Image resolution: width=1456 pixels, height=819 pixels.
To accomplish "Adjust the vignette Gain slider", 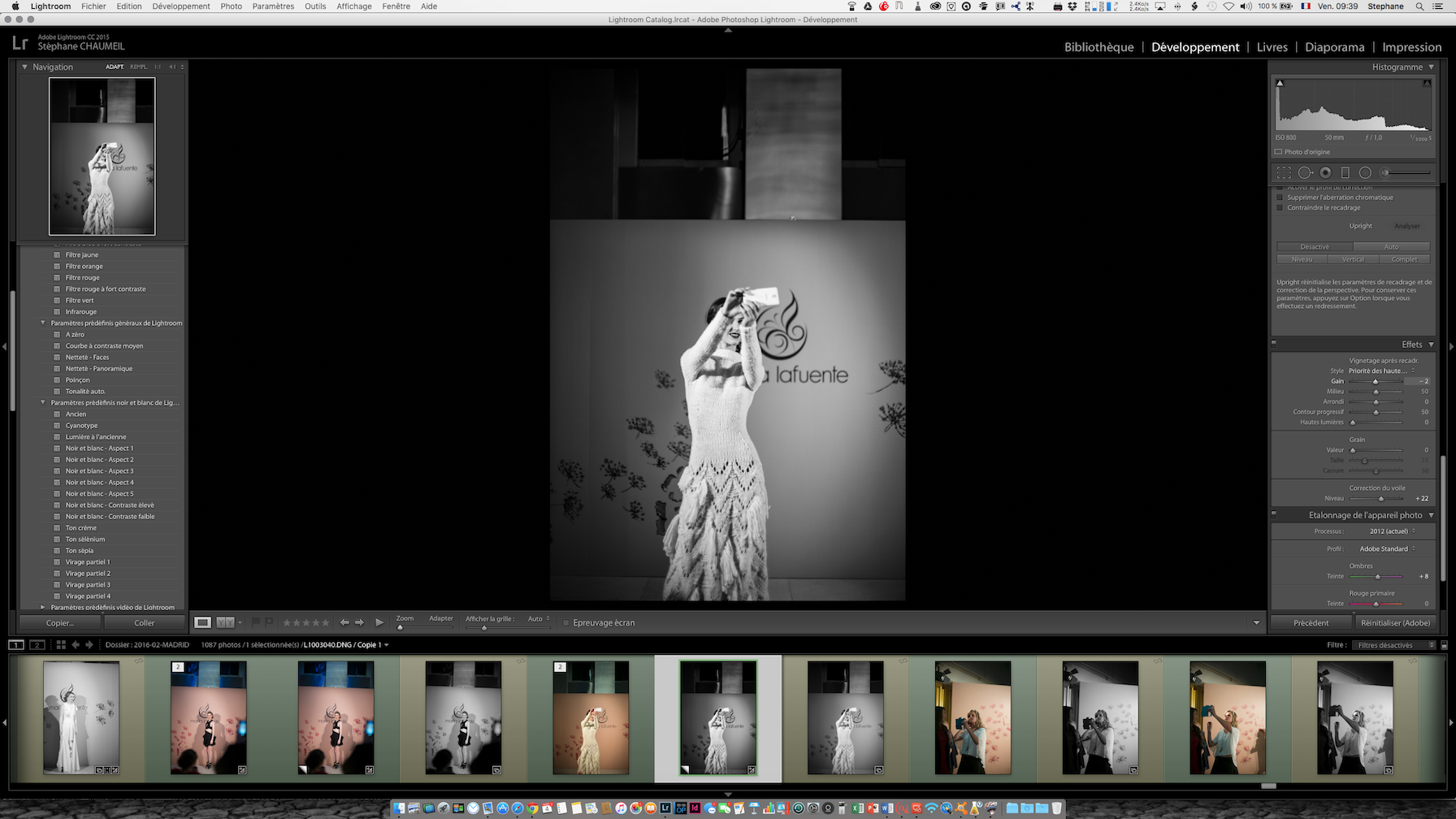I will point(1376,381).
